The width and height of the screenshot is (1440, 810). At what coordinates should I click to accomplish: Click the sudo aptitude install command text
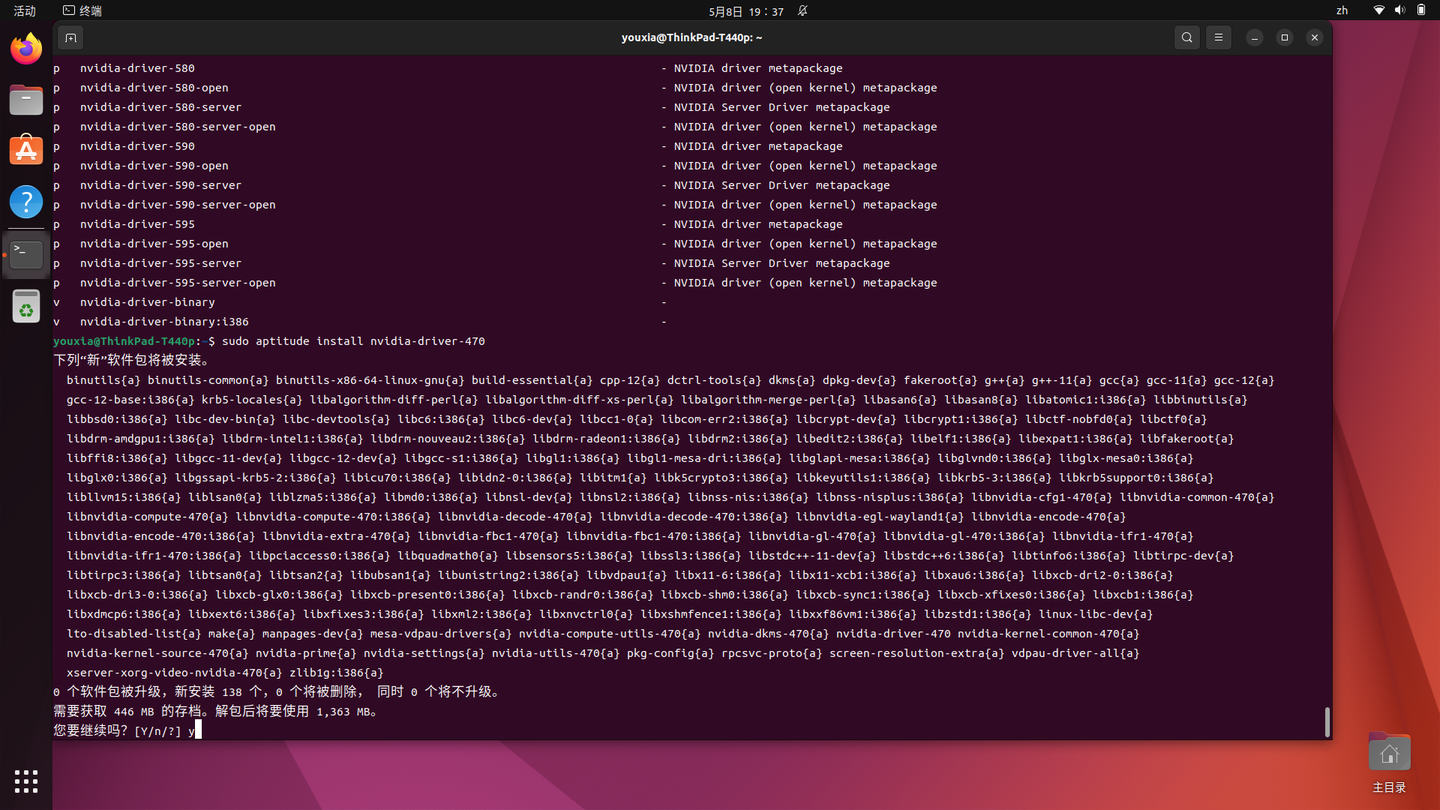(353, 341)
